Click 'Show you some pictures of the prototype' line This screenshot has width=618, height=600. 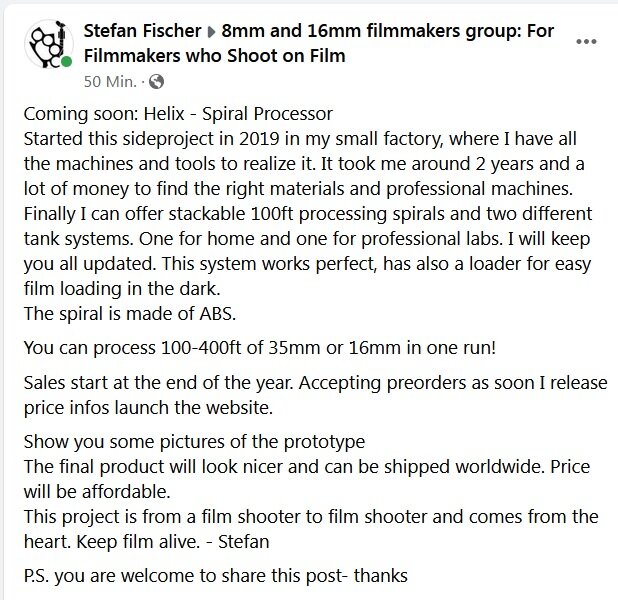[194, 442]
